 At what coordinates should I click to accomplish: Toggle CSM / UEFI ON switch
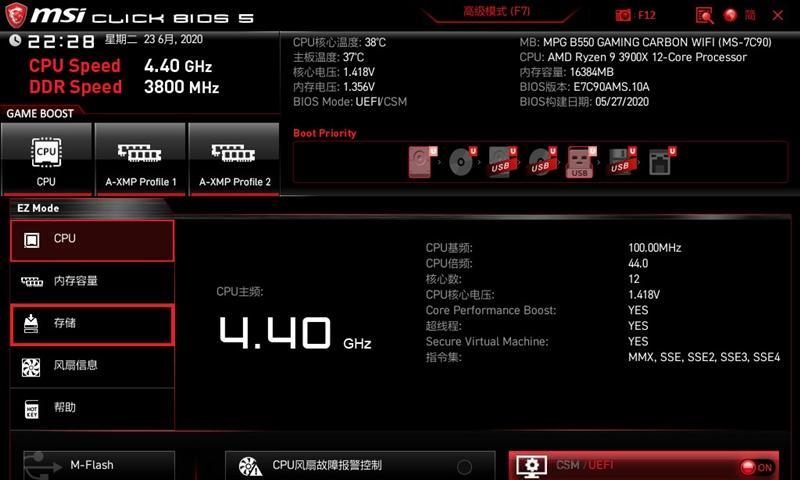pos(757,467)
